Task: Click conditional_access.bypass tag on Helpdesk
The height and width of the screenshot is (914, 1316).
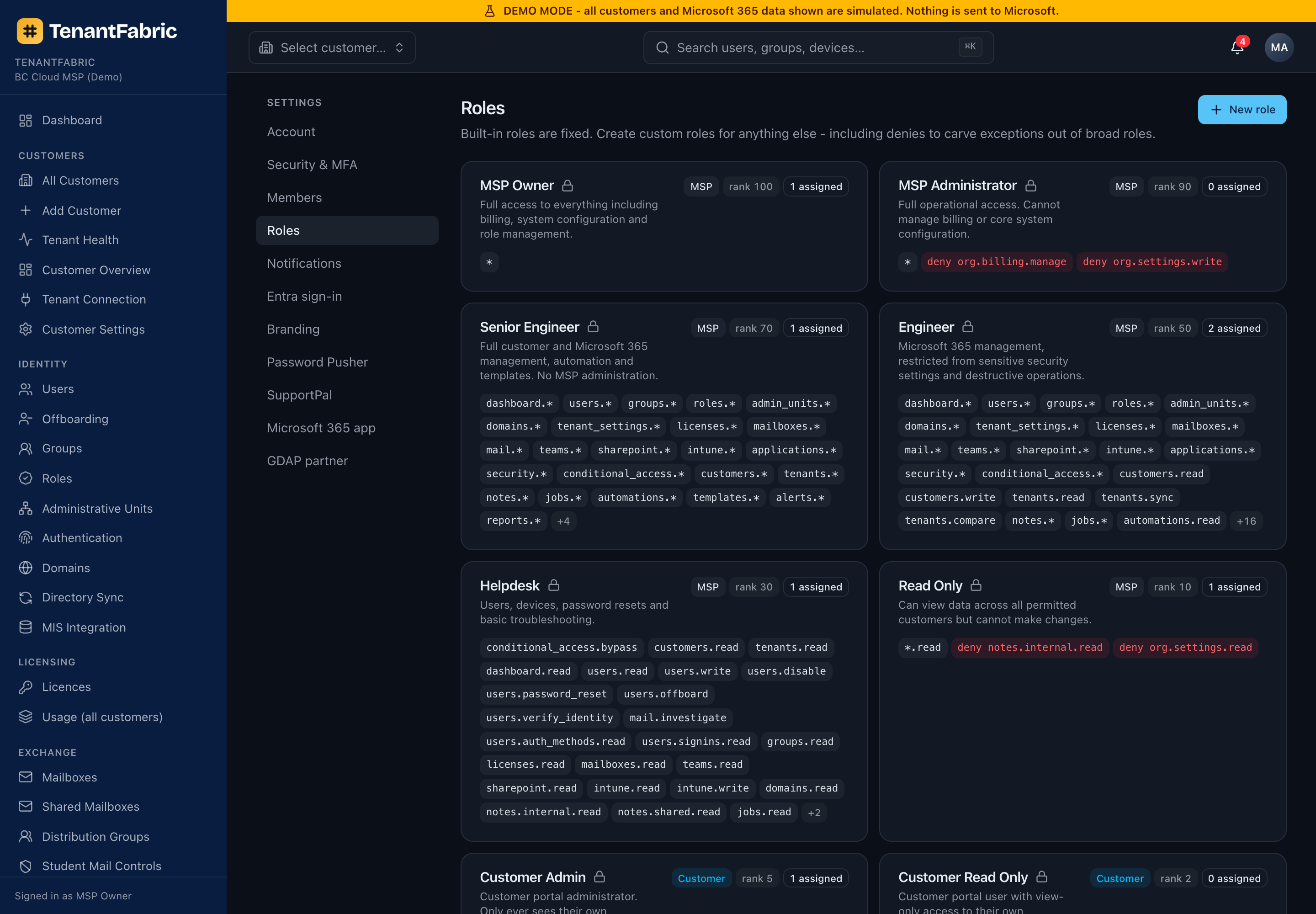Action: [x=561, y=648]
